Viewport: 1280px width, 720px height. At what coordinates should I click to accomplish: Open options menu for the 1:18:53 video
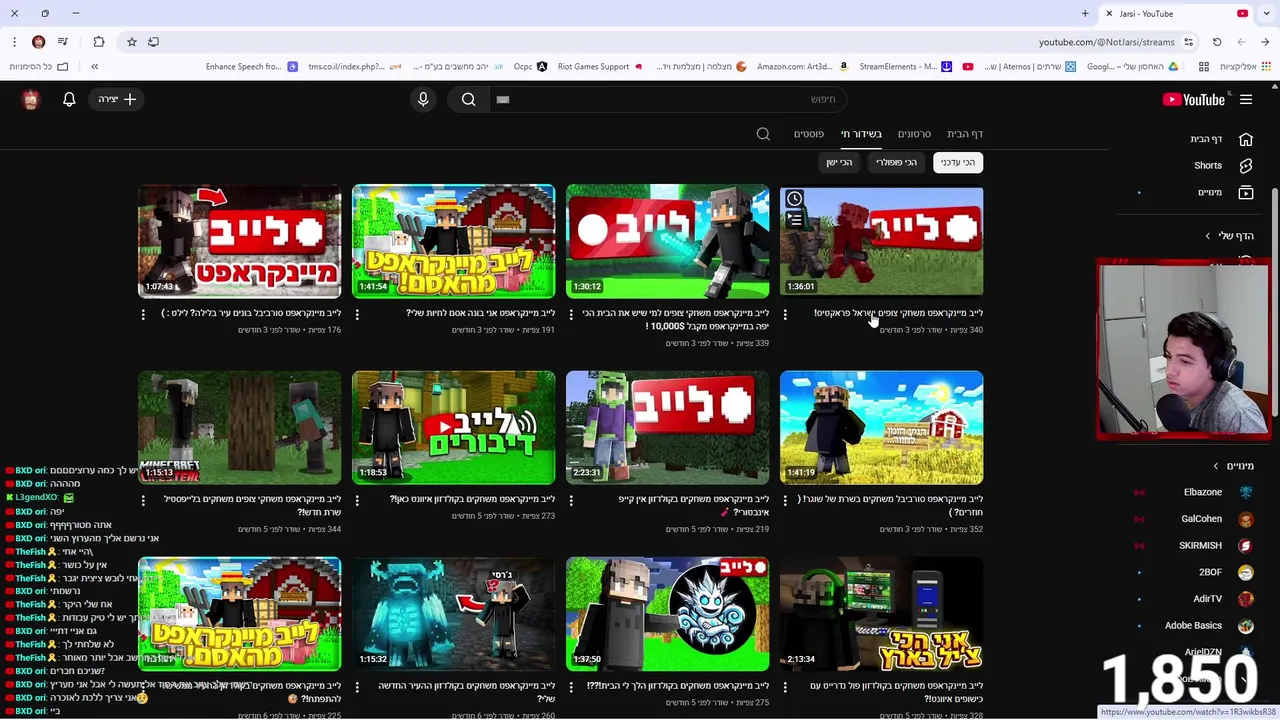coord(357,500)
